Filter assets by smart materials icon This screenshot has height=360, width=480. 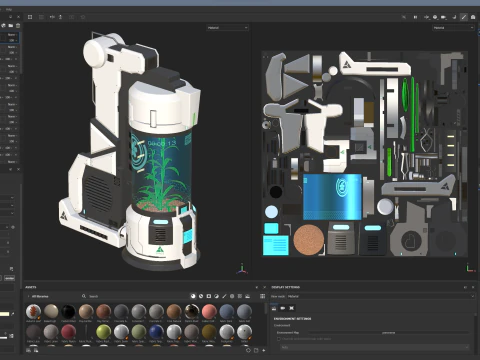pyautogui.click(x=201, y=296)
